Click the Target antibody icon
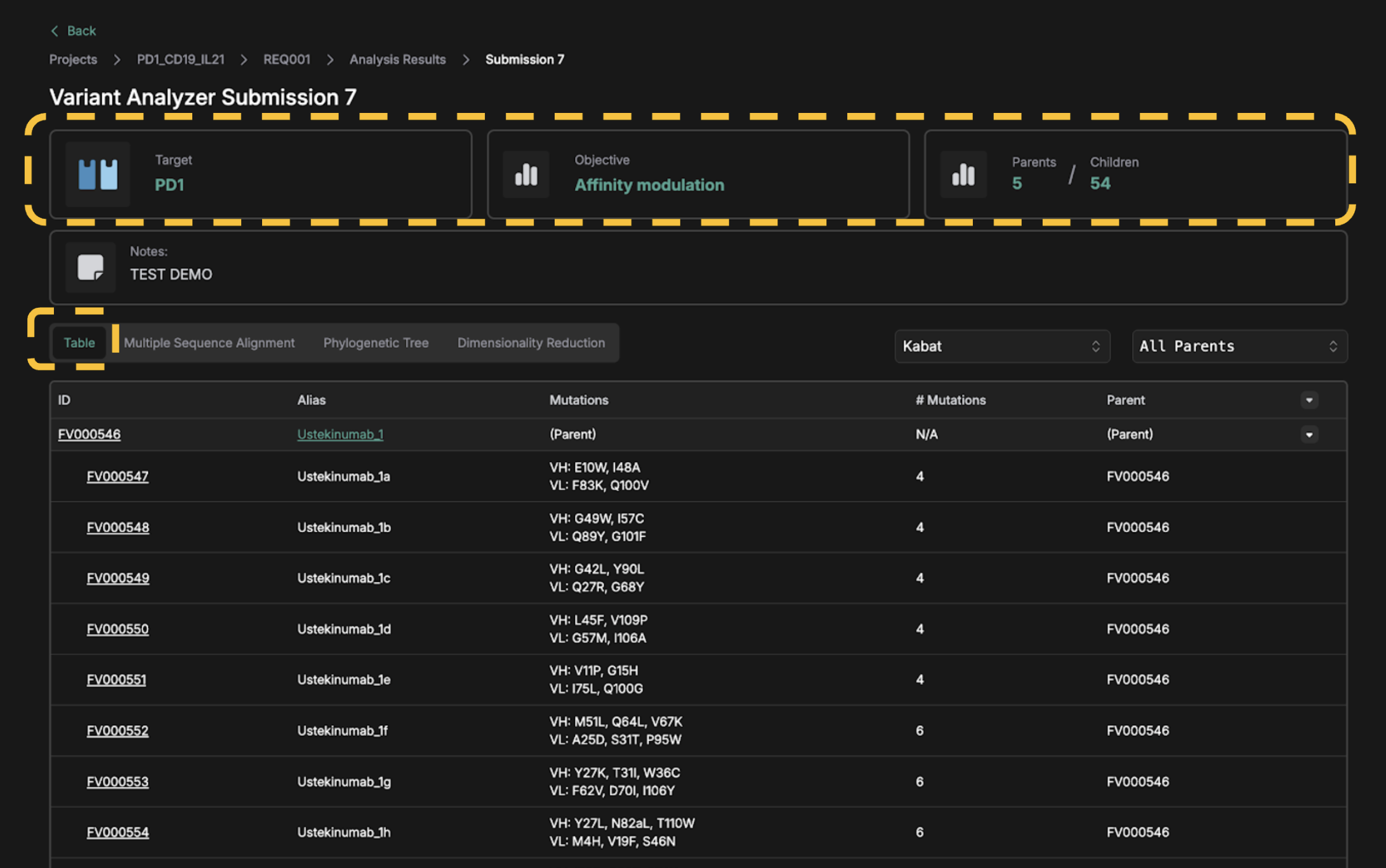The height and width of the screenshot is (868, 1386). click(x=98, y=174)
